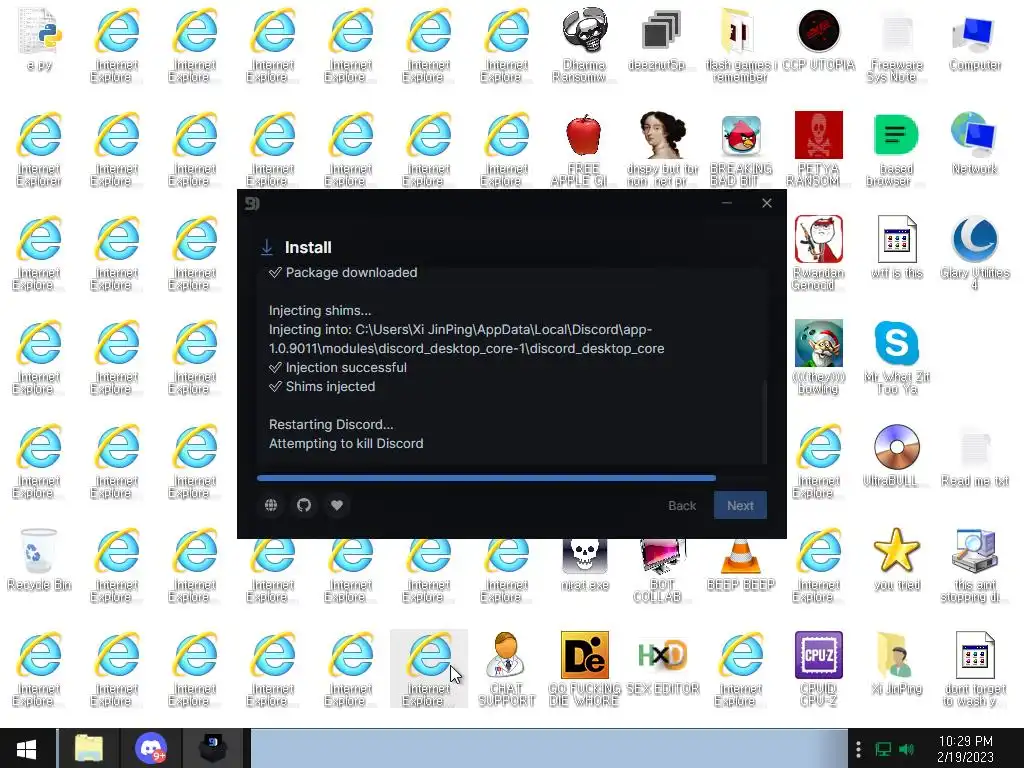Select the Dharma Ransomware skull icon
Viewport: 1024px width, 768px height.
[x=584, y=44]
